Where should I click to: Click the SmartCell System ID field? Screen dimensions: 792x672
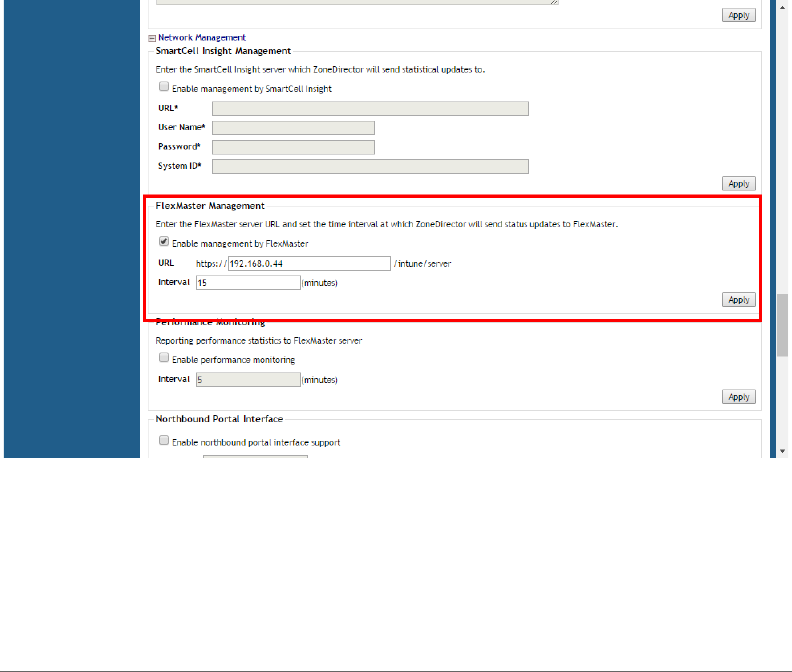point(370,166)
